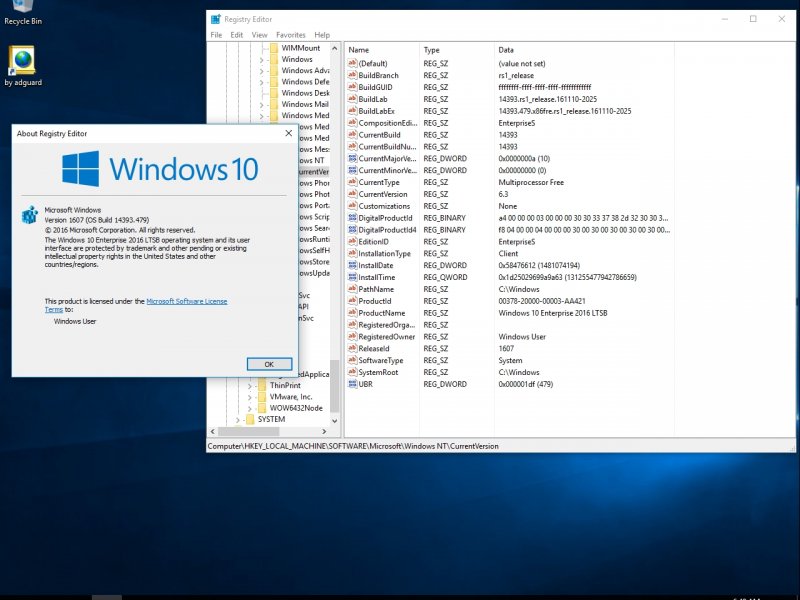Close the About Registry Editor dialog
The height and width of the screenshot is (600, 800).
(288, 133)
